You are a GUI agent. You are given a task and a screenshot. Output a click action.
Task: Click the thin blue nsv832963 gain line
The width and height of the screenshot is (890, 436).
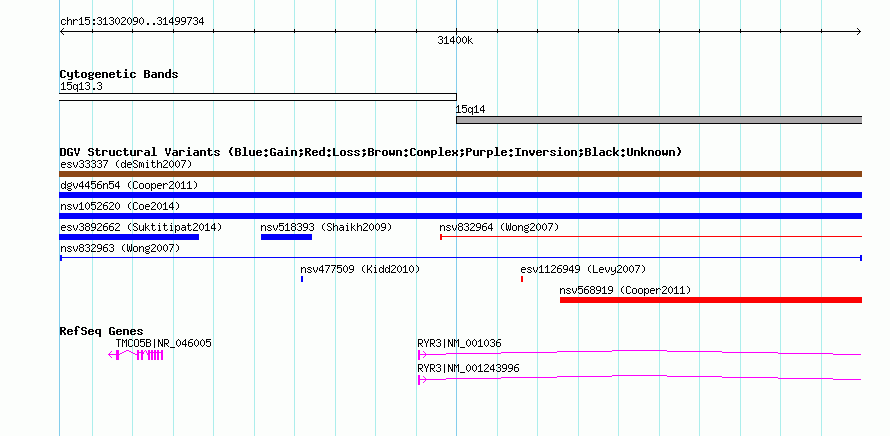(461, 258)
